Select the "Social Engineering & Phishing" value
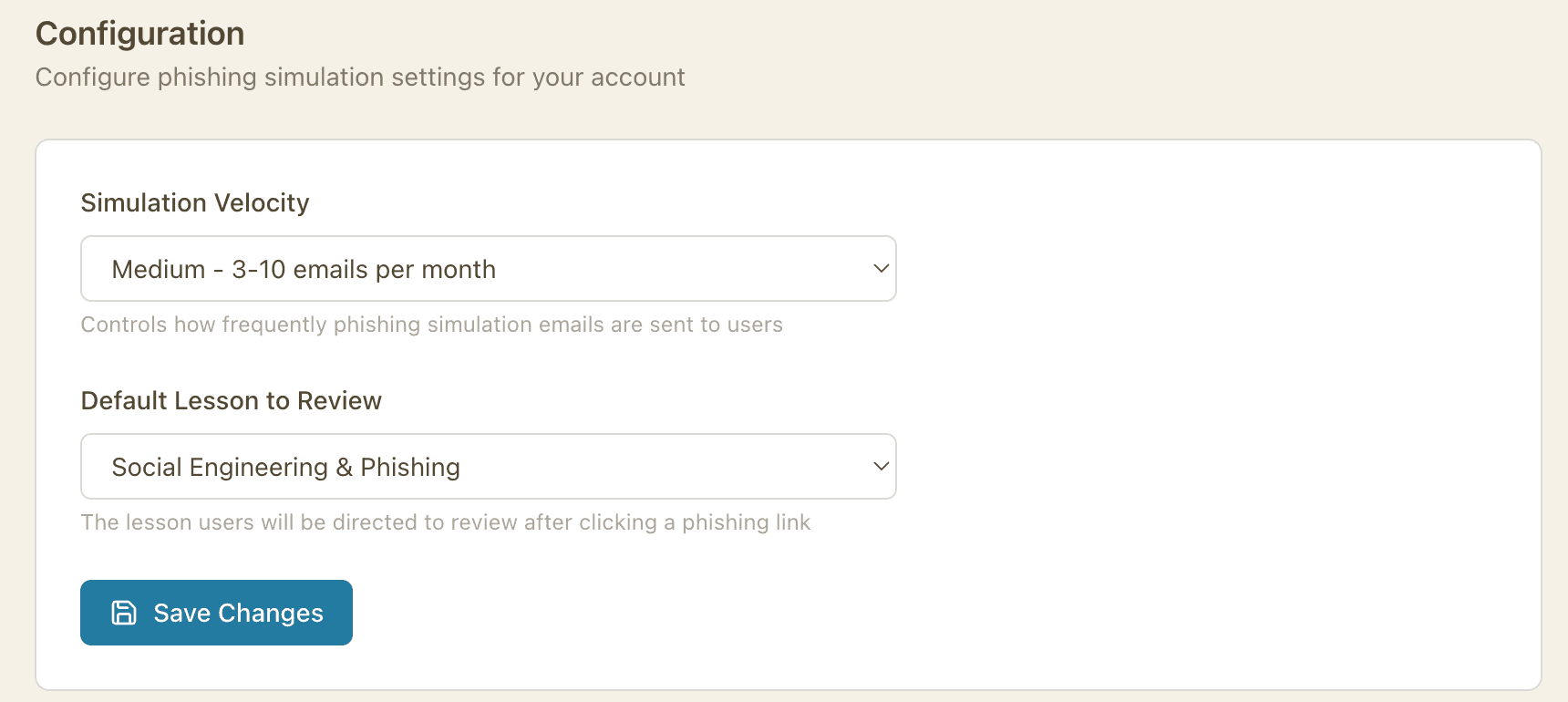This screenshot has width=1568, height=702. [x=285, y=468]
